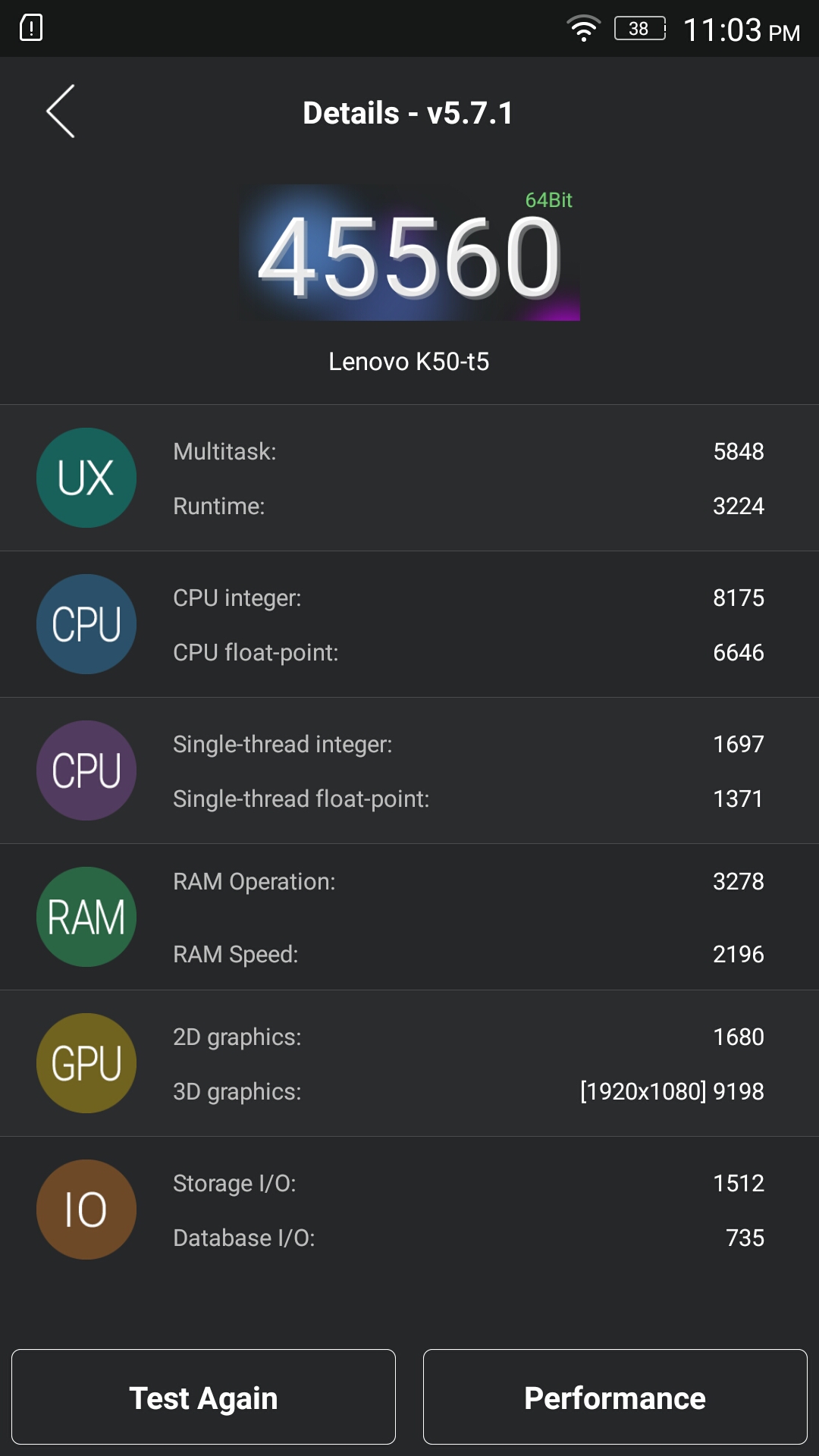Tap the green RAM category icon
This screenshot has height=1456, width=819.
click(86, 917)
